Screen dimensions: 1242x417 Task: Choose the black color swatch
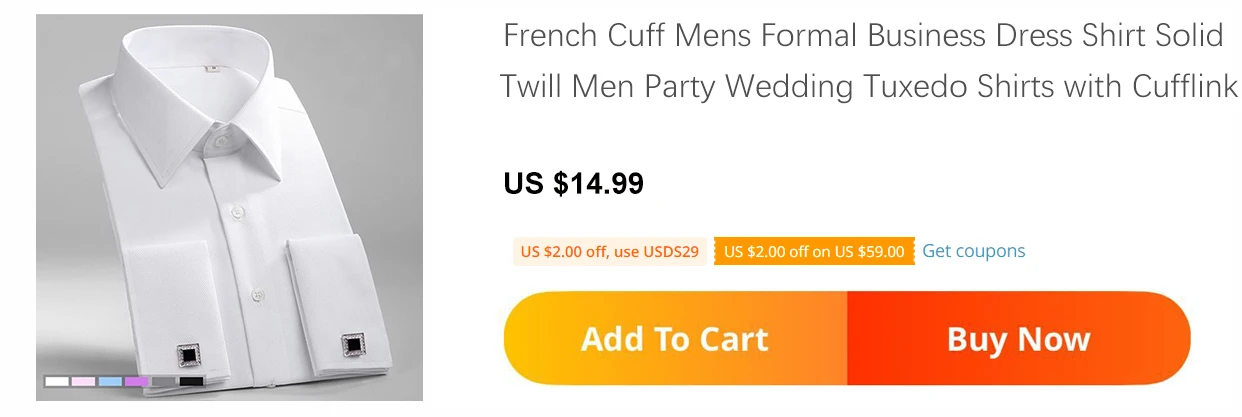coord(191,381)
